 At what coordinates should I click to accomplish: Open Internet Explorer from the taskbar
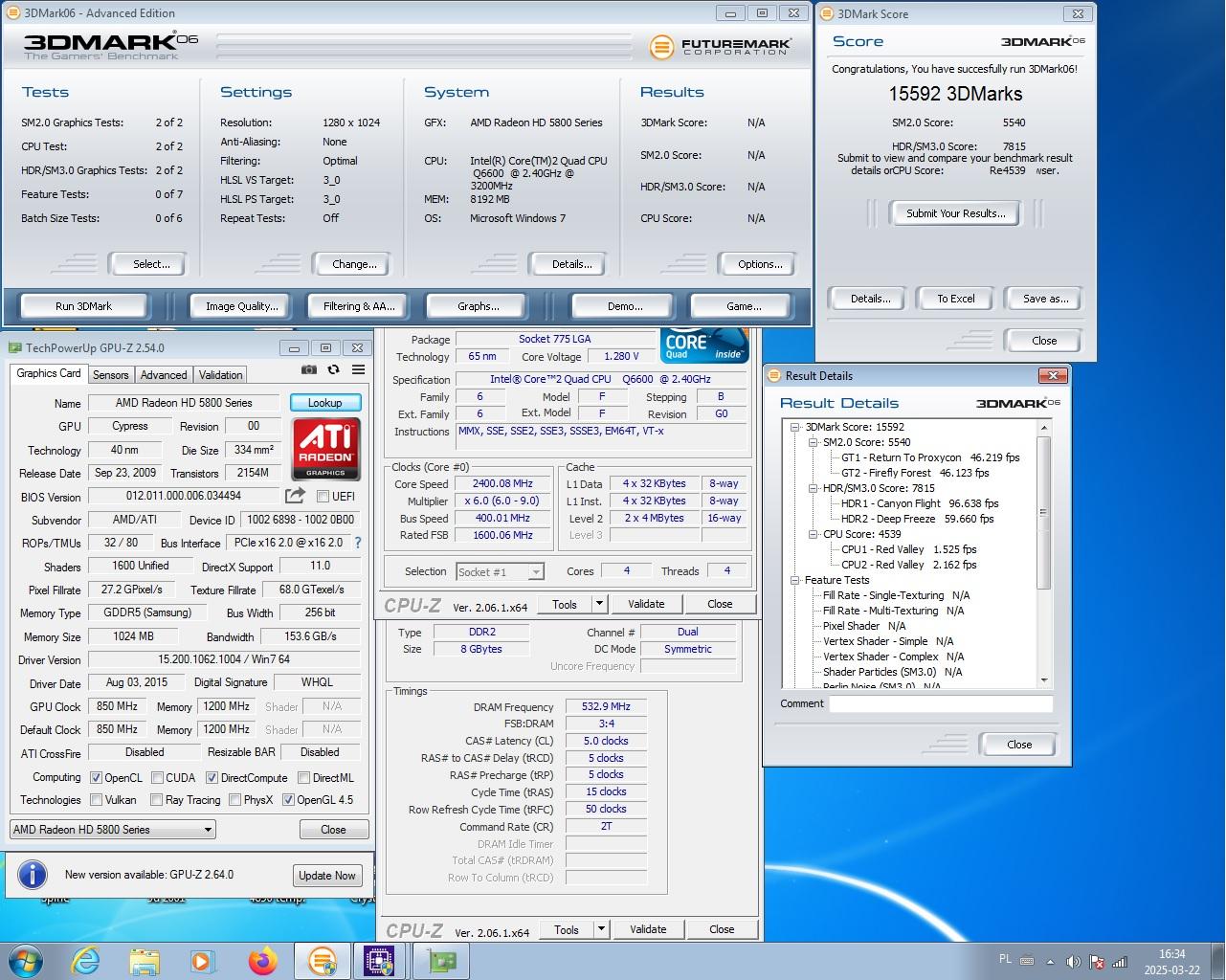pos(86,960)
